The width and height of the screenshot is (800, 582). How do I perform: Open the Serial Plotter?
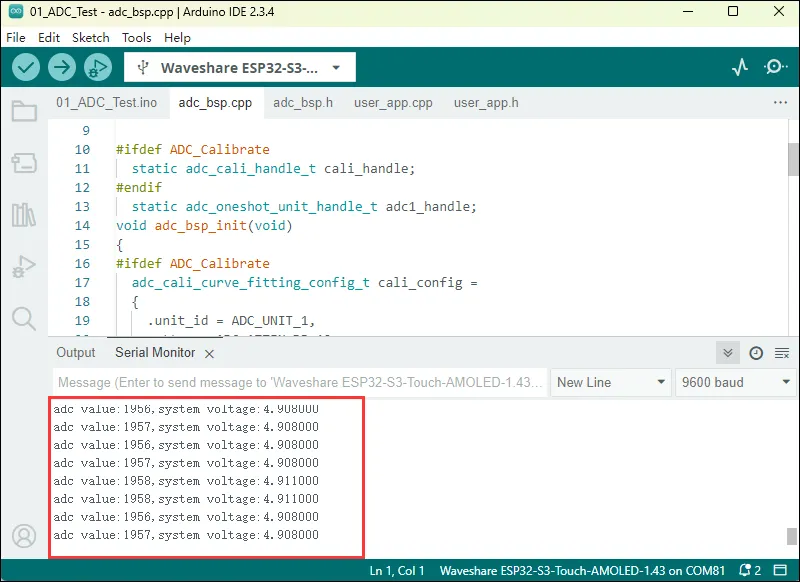click(x=740, y=67)
